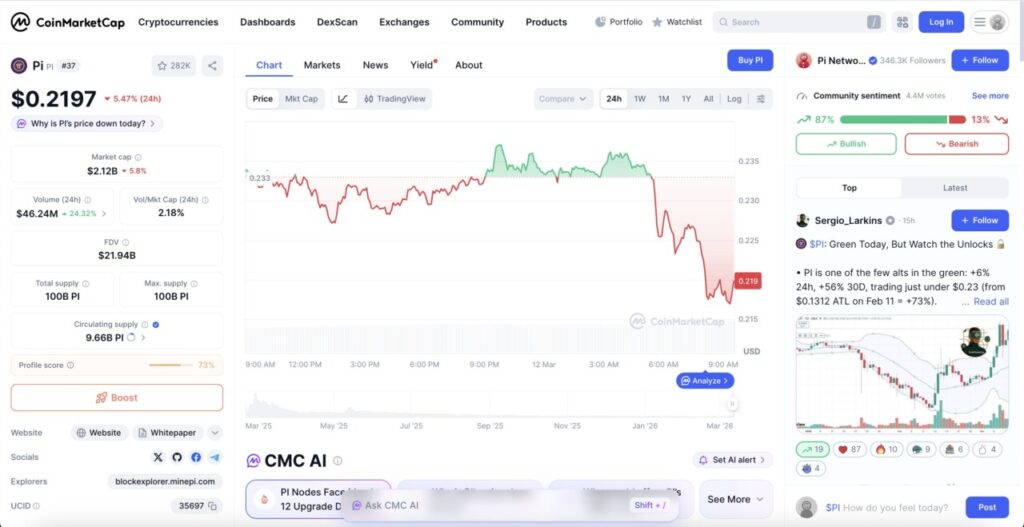Image resolution: width=1024 pixels, height=527 pixels.
Task: Open the Compare dropdown
Action: pos(563,99)
